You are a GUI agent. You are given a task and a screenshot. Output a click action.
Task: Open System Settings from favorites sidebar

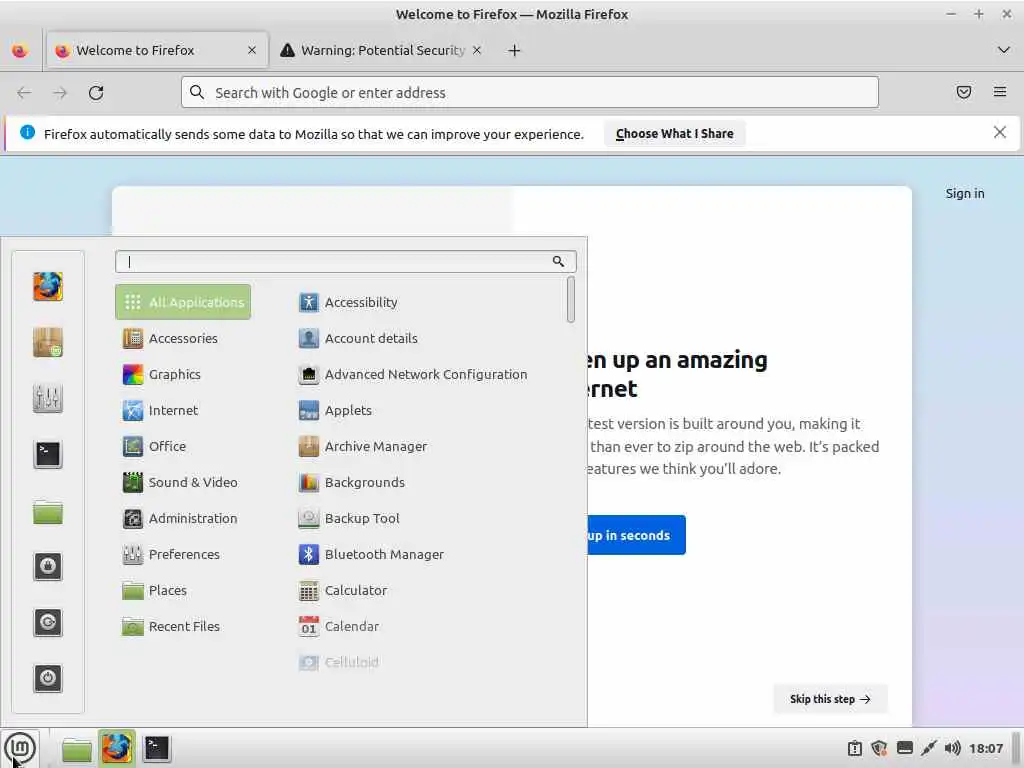[x=48, y=398]
